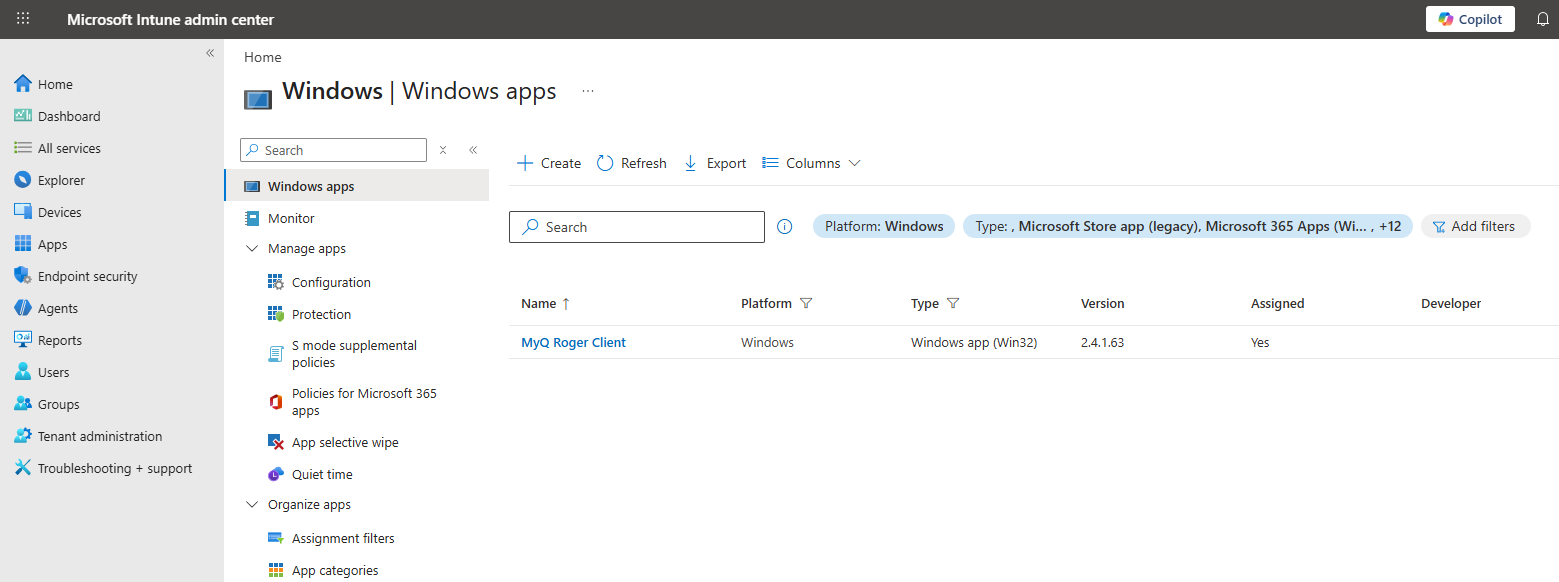Click the Developer column header
Screen dimensions: 1559x582
1451,303
